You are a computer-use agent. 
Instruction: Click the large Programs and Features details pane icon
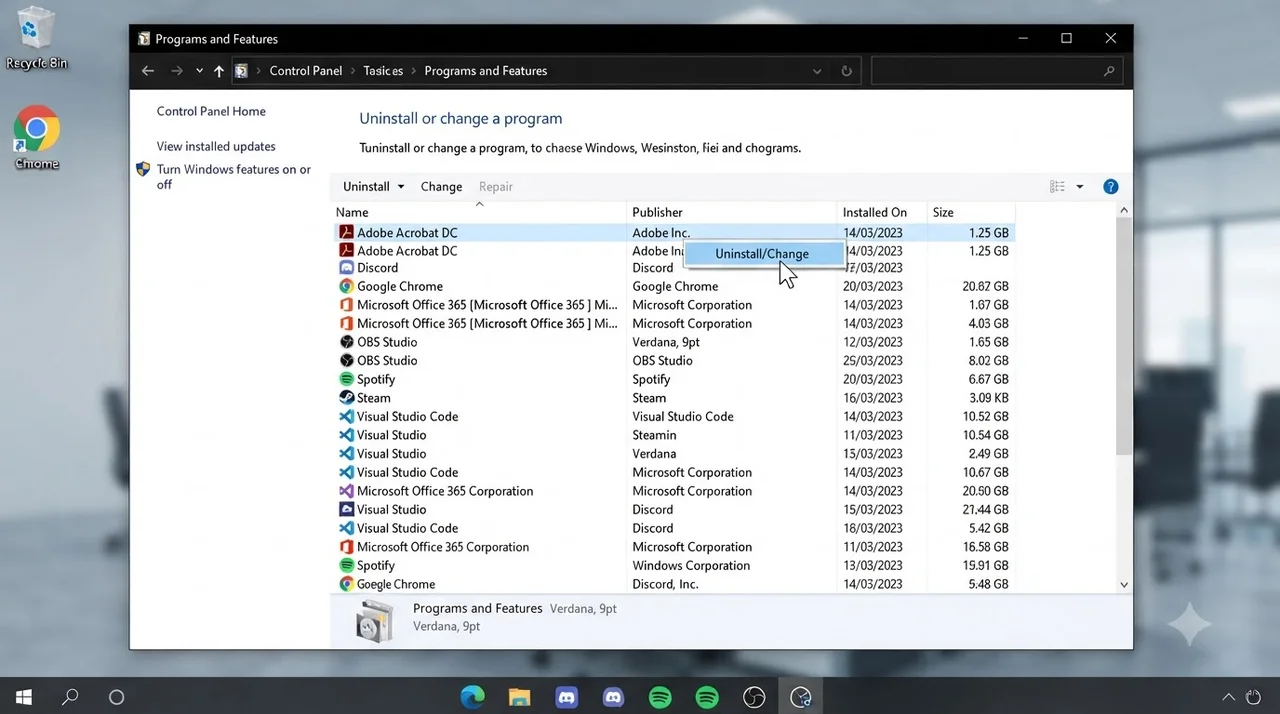click(377, 621)
